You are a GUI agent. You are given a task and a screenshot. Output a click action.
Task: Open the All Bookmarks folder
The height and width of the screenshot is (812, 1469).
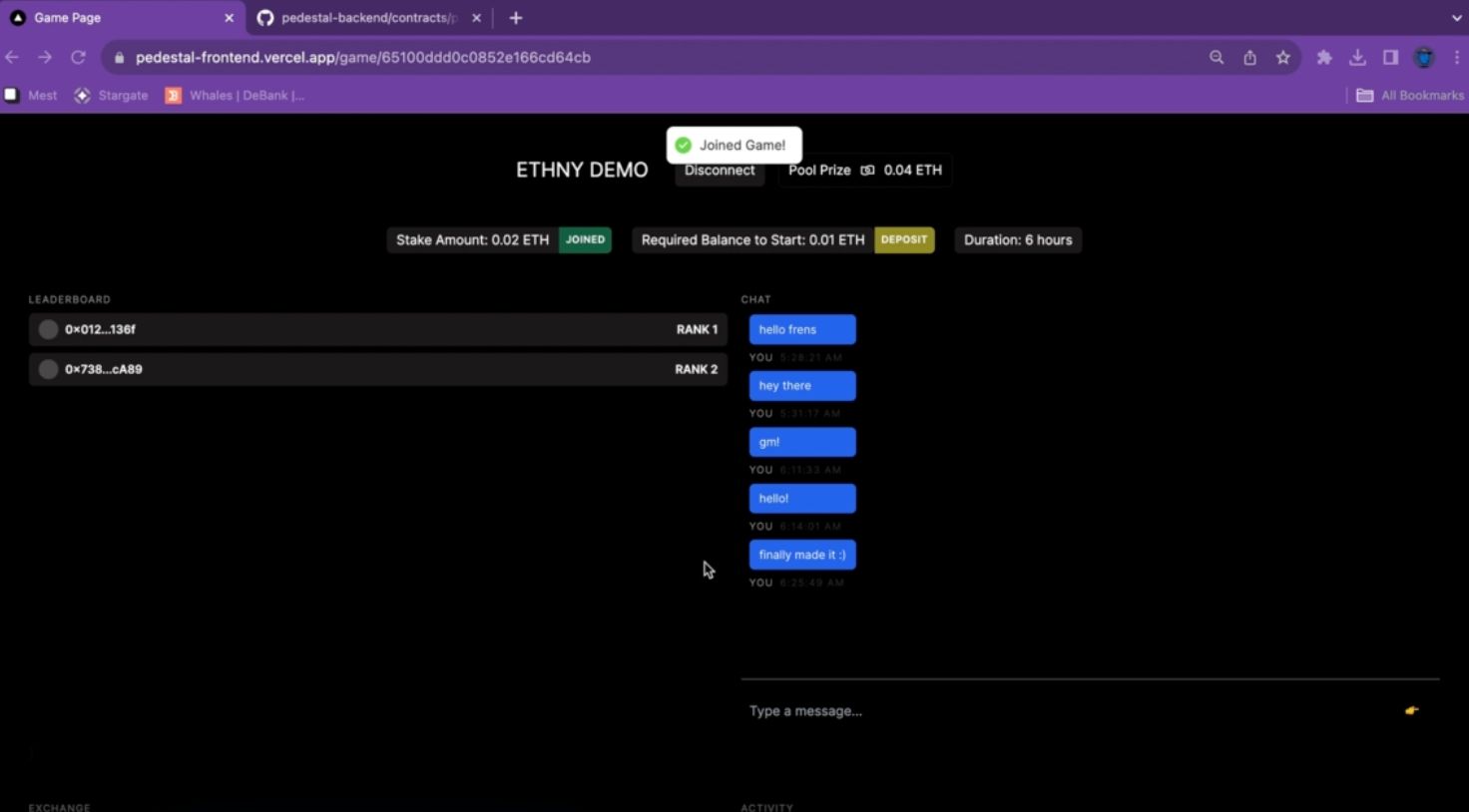pos(1410,96)
